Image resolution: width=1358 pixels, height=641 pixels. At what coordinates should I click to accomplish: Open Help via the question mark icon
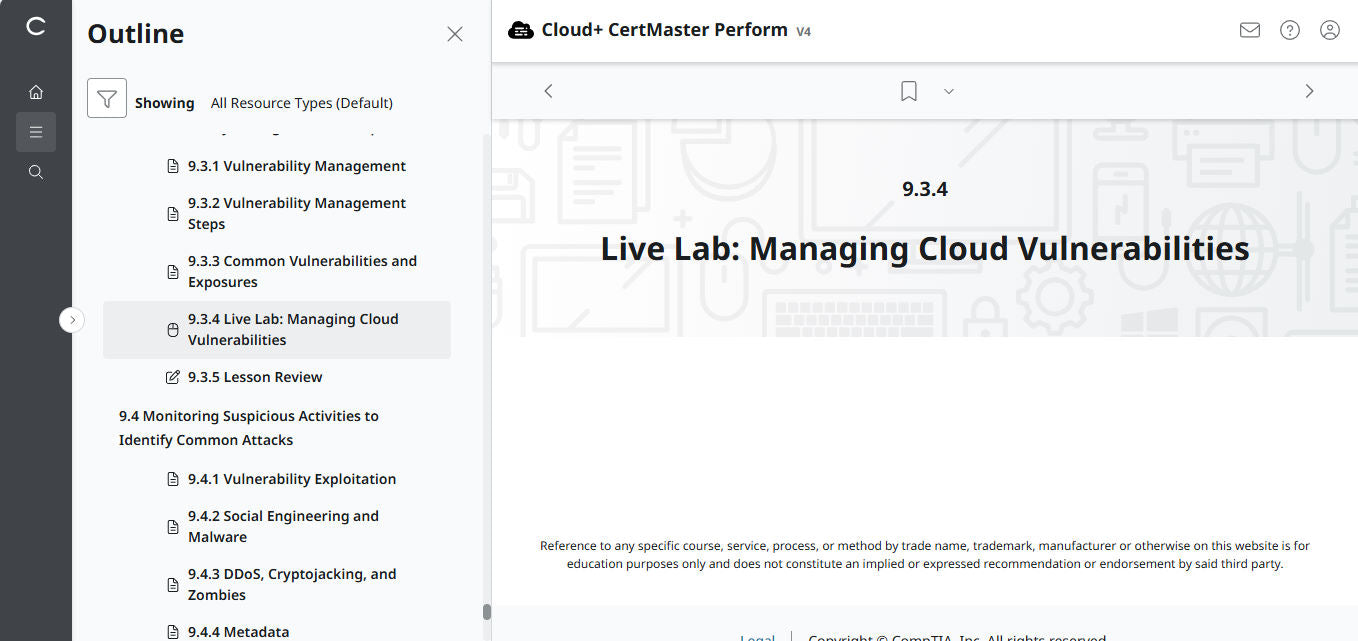tap(1289, 30)
